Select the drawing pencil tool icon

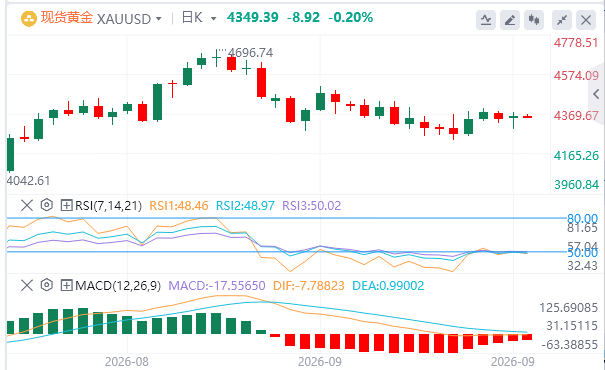510,20
